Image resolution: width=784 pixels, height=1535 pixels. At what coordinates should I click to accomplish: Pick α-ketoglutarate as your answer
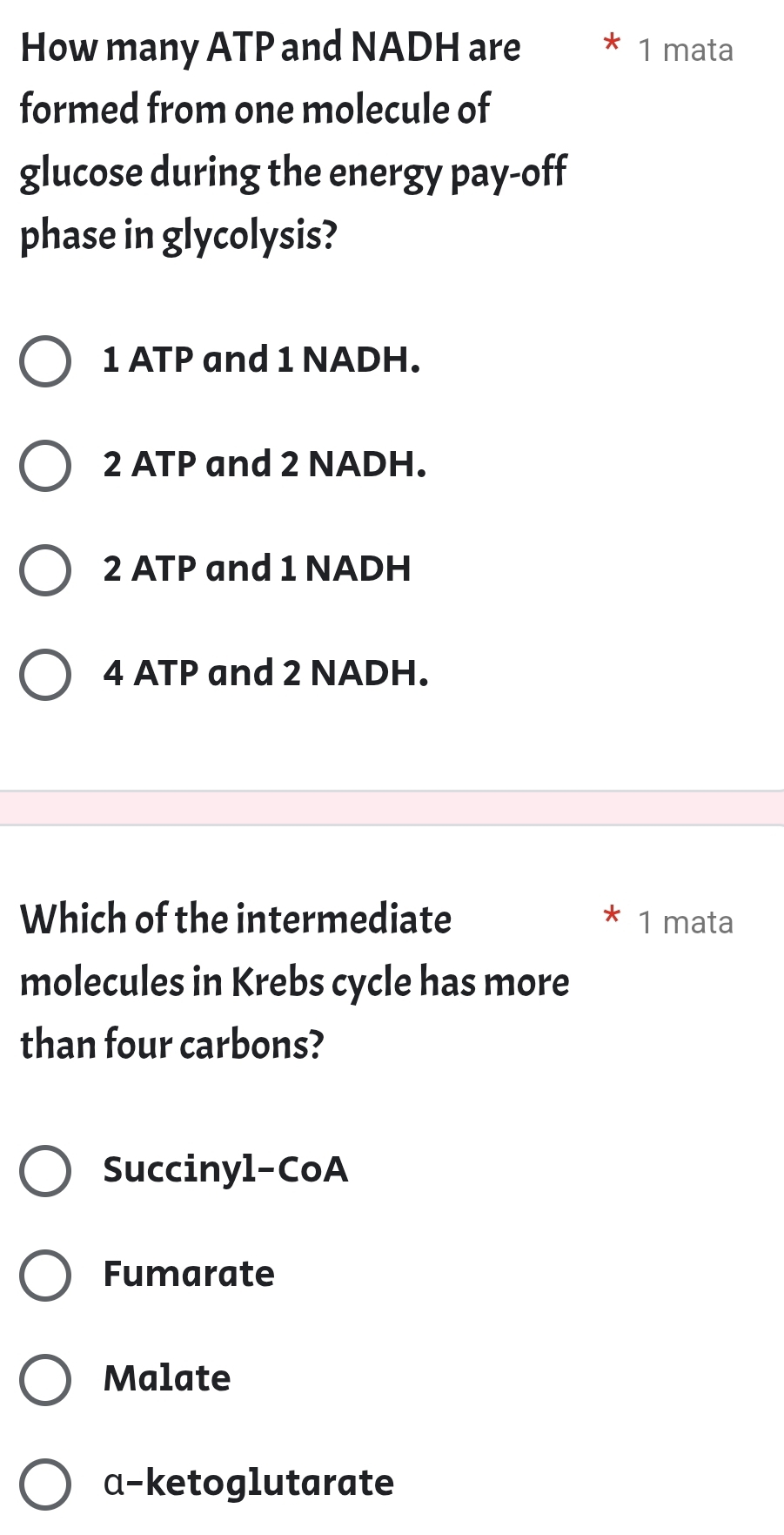tap(46, 1485)
